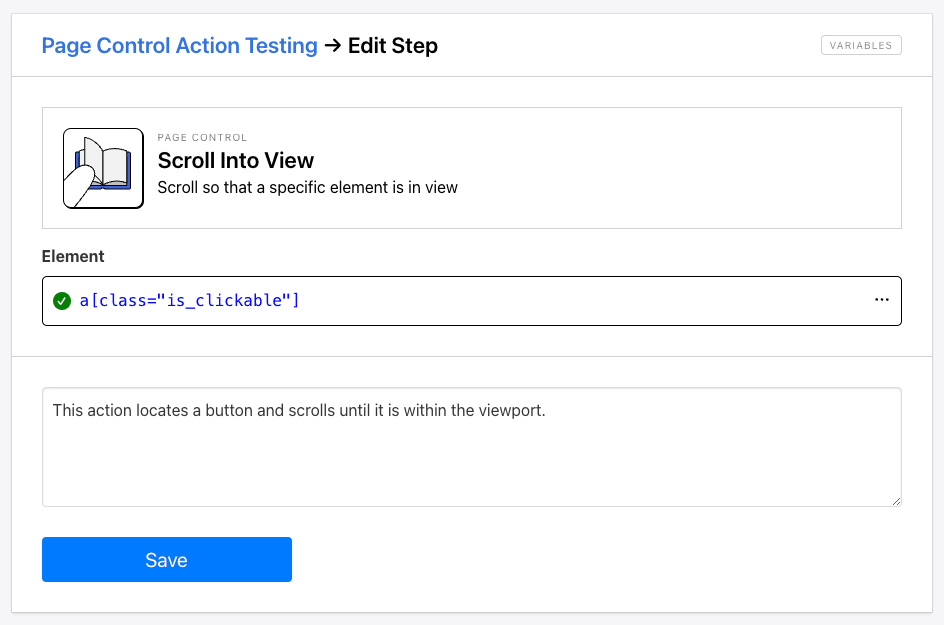944x625 pixels.
Task: Click the Element field label
Action: [73, 257]
